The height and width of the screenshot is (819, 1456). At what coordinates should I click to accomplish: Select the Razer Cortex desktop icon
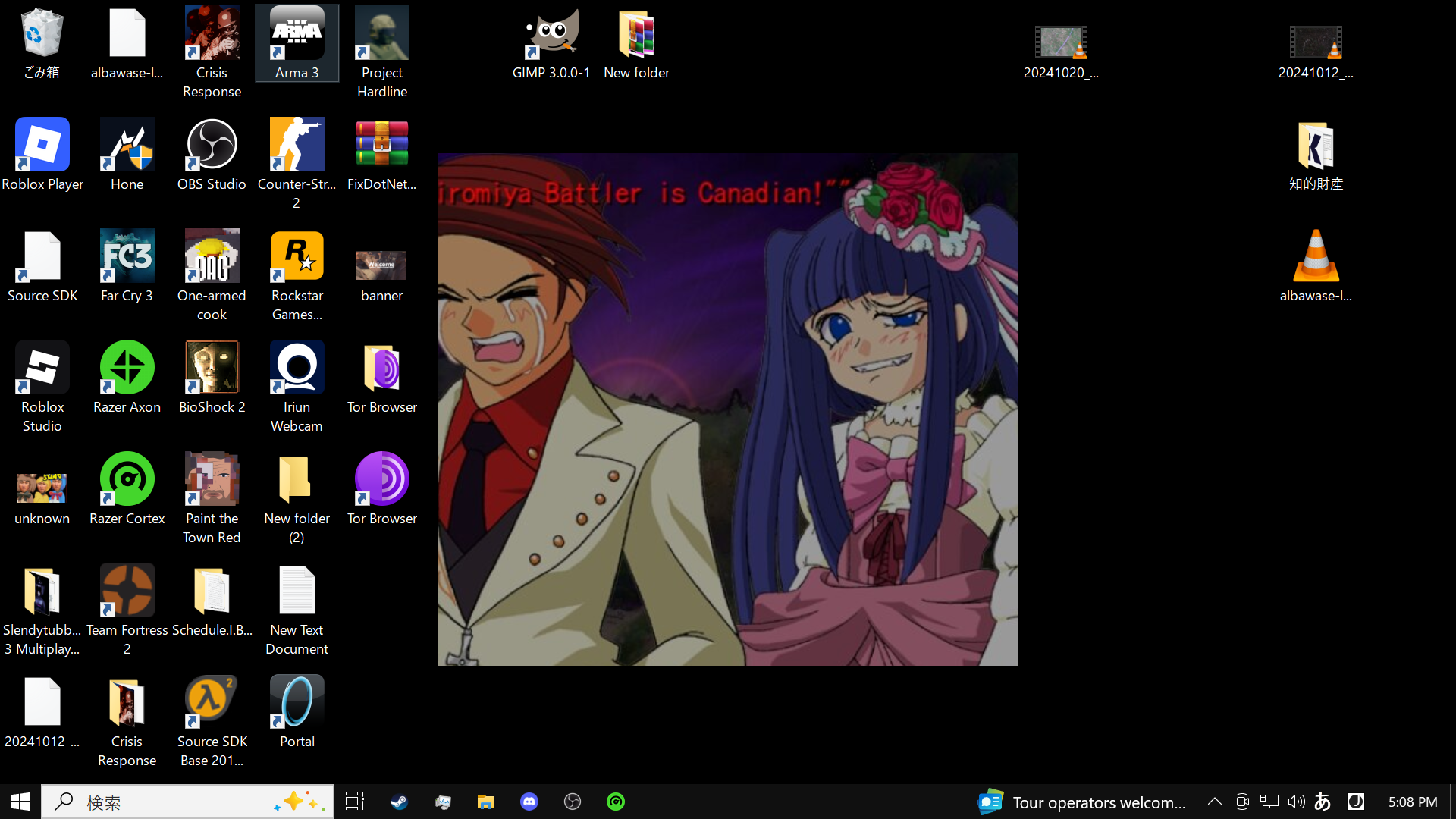point(127,489)
